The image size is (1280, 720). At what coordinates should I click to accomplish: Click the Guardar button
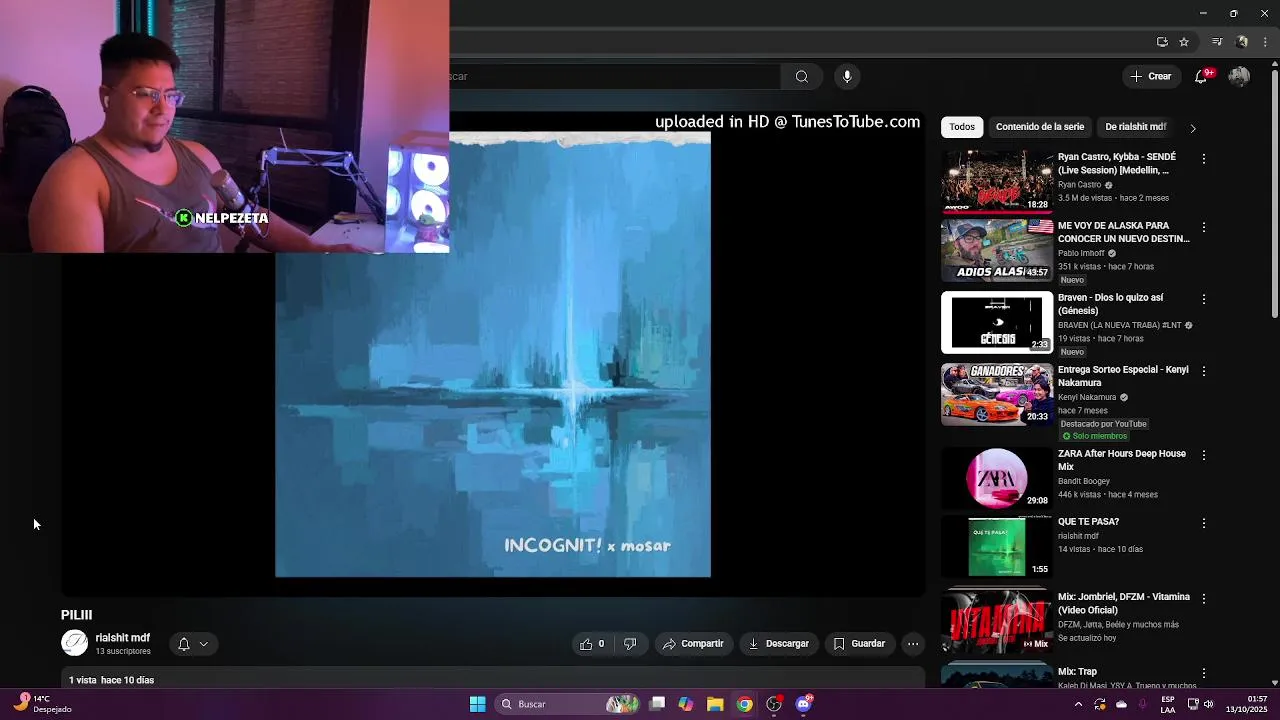pos(859,644)
